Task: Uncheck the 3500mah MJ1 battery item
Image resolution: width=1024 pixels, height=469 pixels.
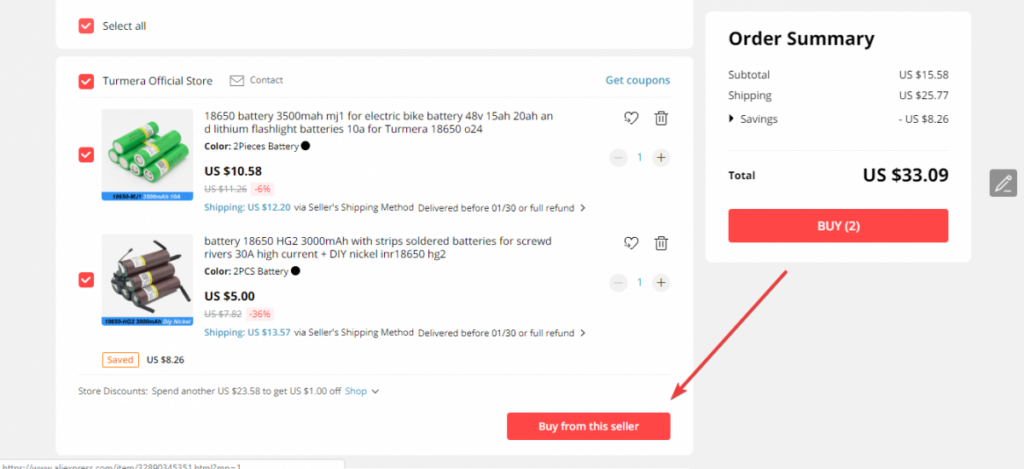Action: click(x=86, y=155)
